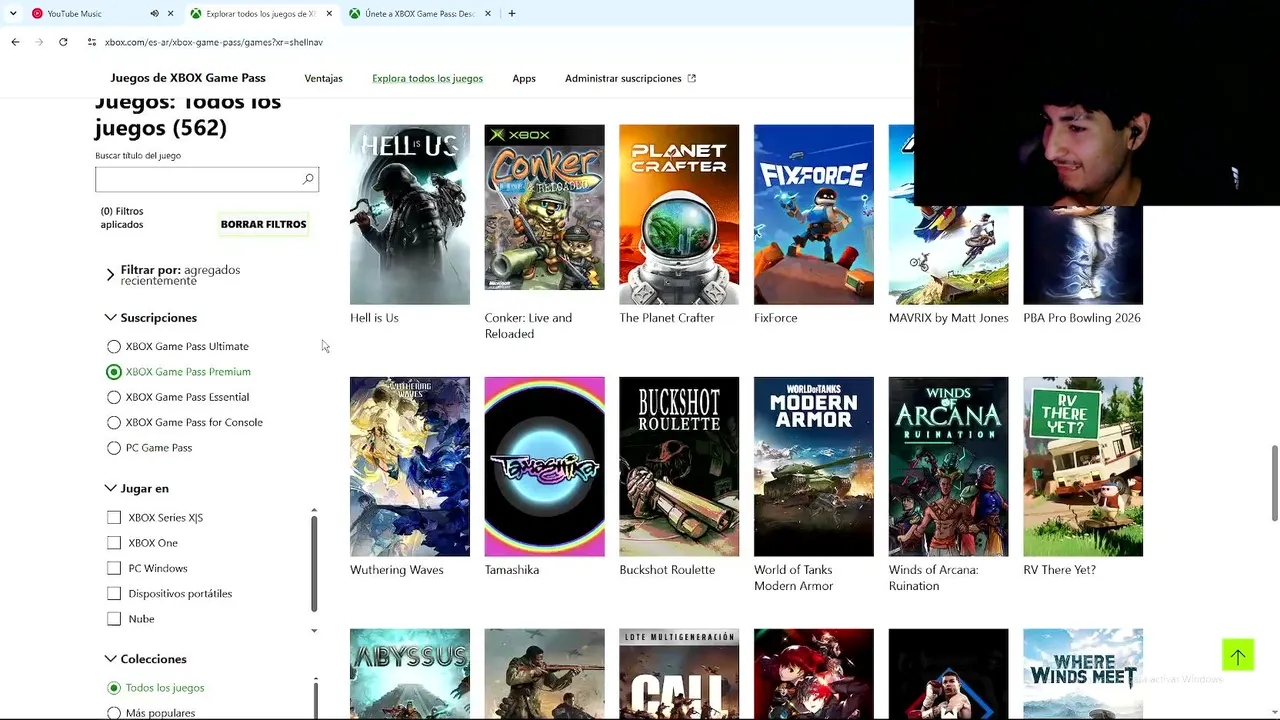Click the 'Buckshot Roulette' title link

(x=667, y=570)
